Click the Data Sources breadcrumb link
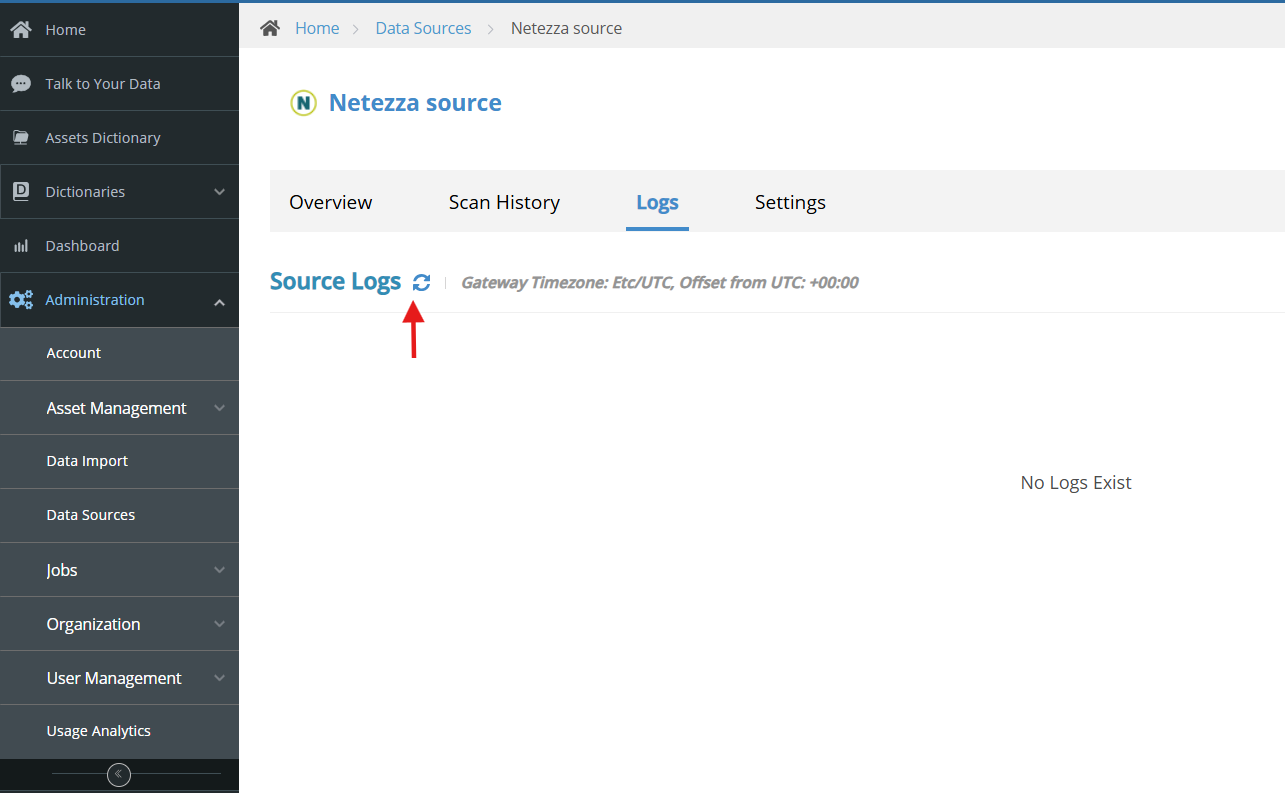 [423, 28]
